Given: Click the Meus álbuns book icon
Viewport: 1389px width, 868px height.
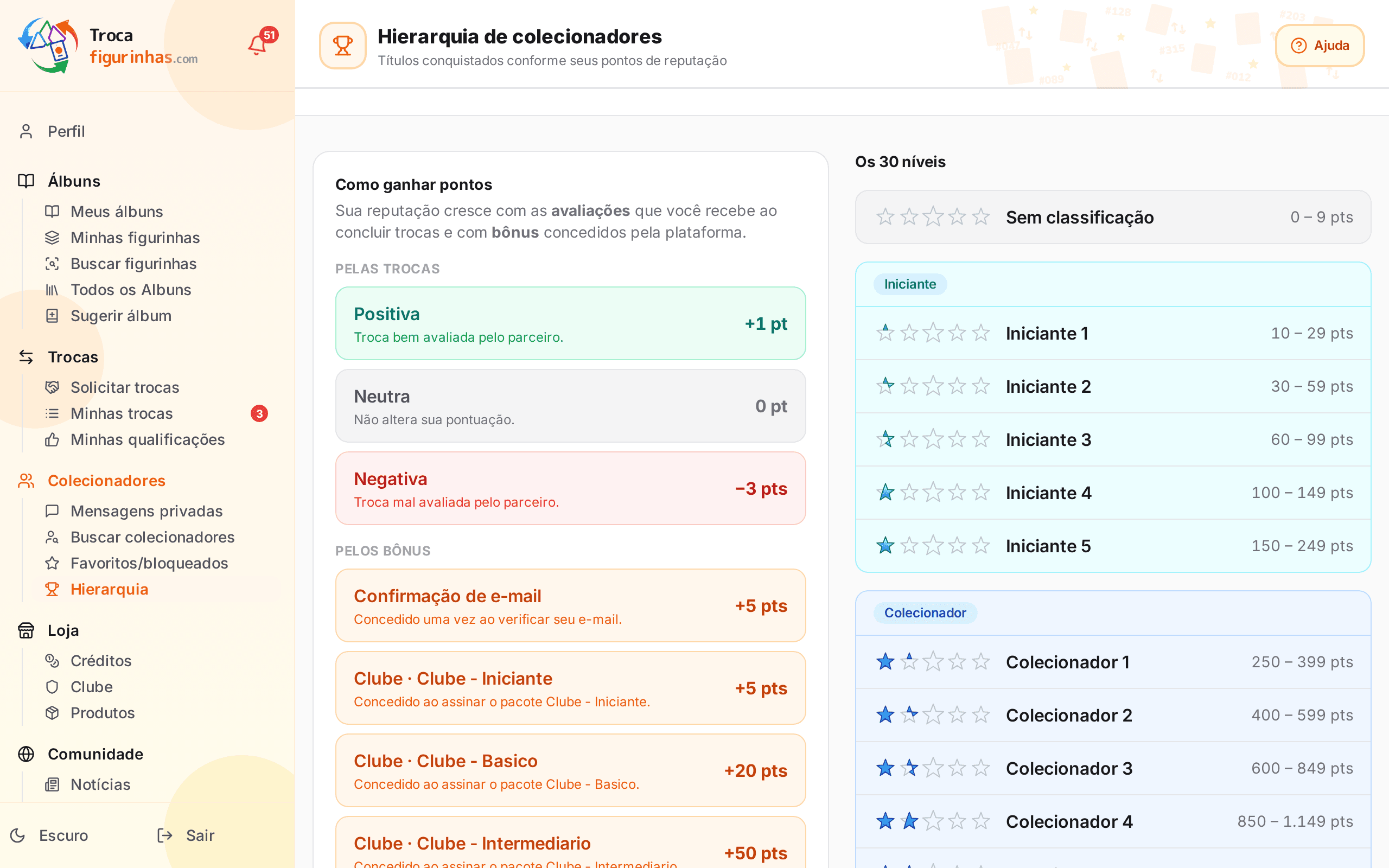Looking at the screenshot, I should (x=52, y=212).
